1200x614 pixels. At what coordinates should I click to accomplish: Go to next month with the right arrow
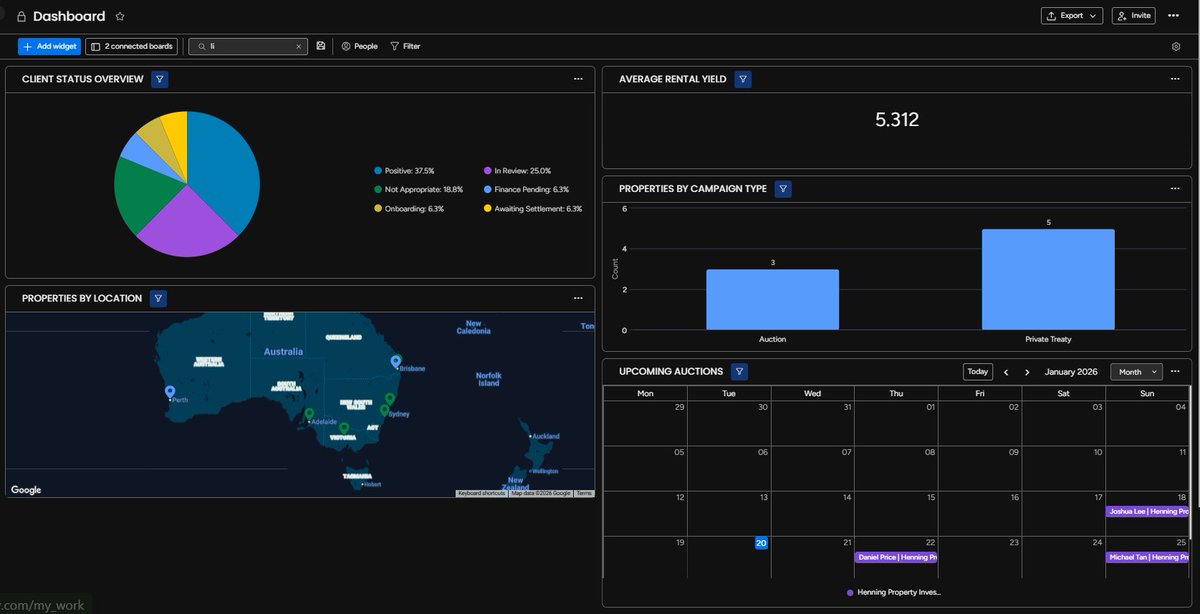(1027, 371)
